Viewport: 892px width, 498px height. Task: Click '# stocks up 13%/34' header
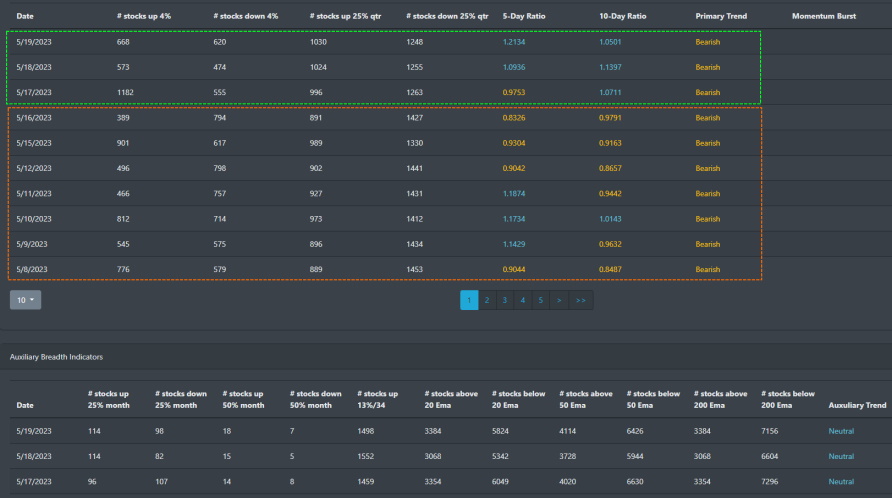378,400
